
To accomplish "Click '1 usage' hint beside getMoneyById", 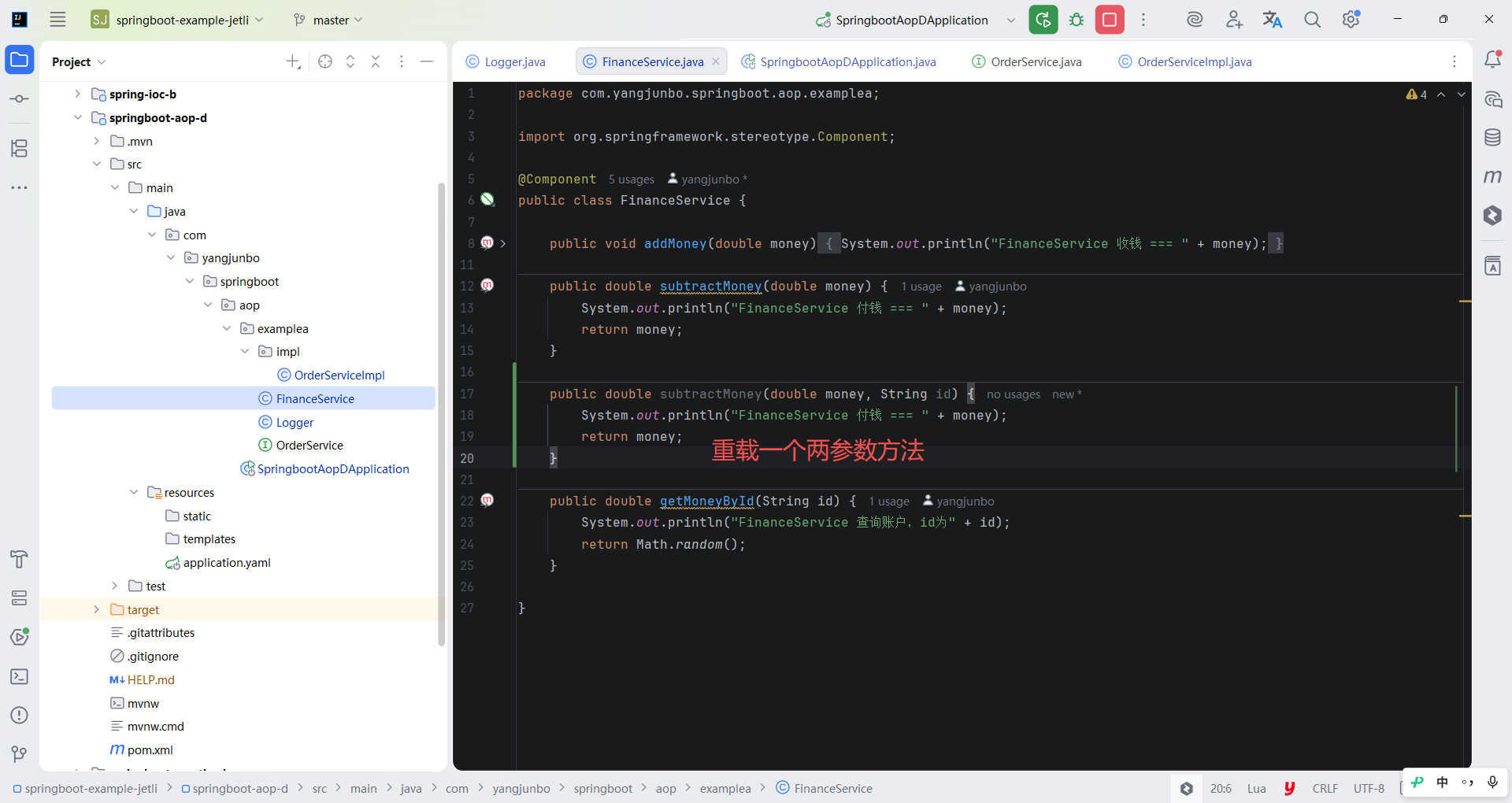I will click(x=888, y=501).
